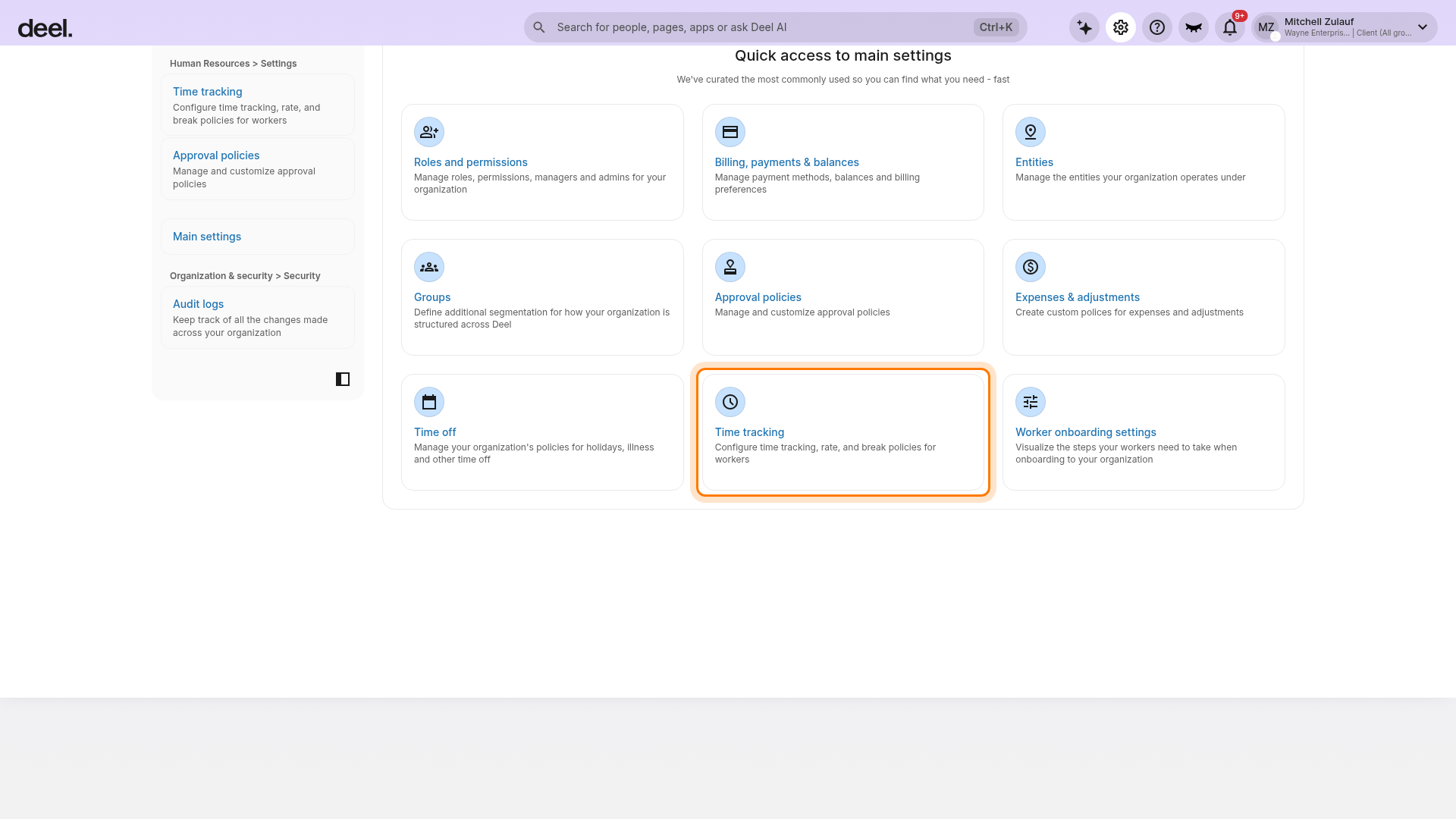Click 'Organization & security > Security' heading
Image resolution: width=1456 pixels, height=819 pixels.
click(245, 276)
